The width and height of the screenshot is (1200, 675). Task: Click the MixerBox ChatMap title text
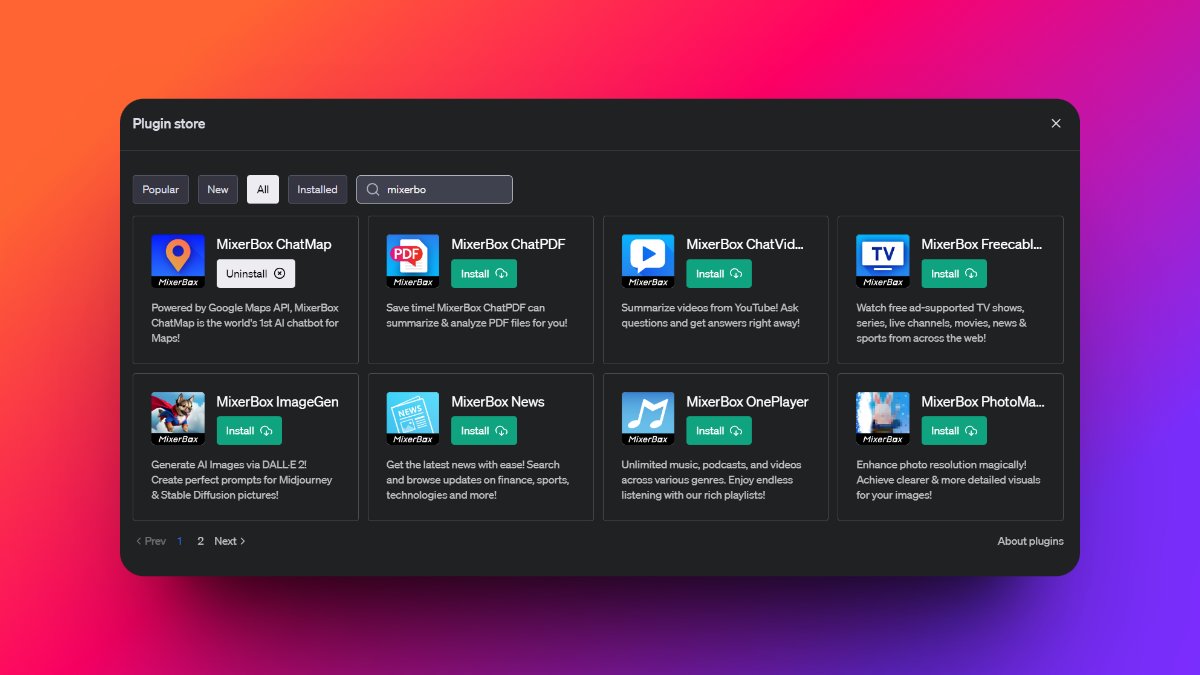click(x=274, y=244)
